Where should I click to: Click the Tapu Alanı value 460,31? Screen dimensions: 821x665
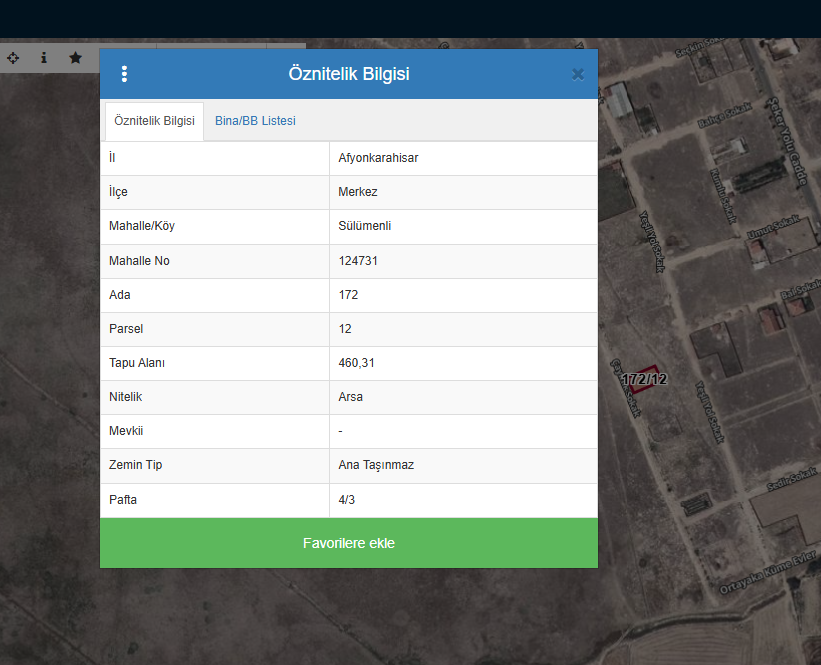(356, 363)
